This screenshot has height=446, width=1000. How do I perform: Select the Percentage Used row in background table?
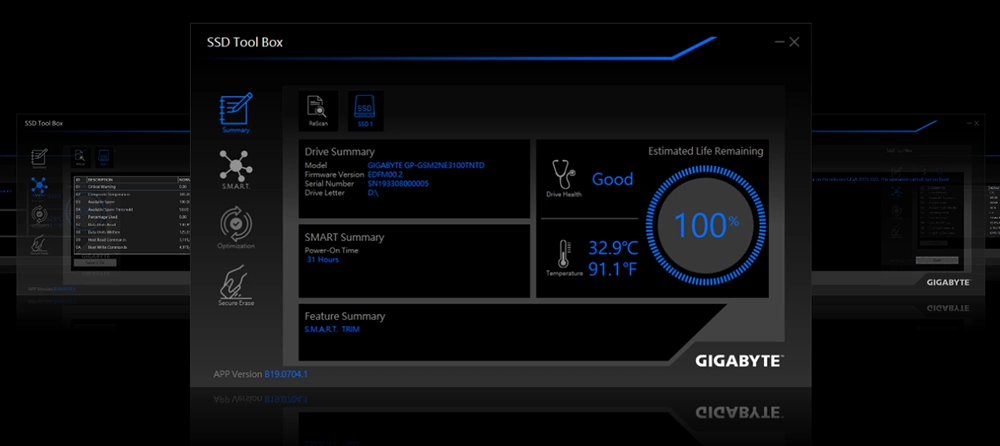pyautogui.click(x=131, y=217)
